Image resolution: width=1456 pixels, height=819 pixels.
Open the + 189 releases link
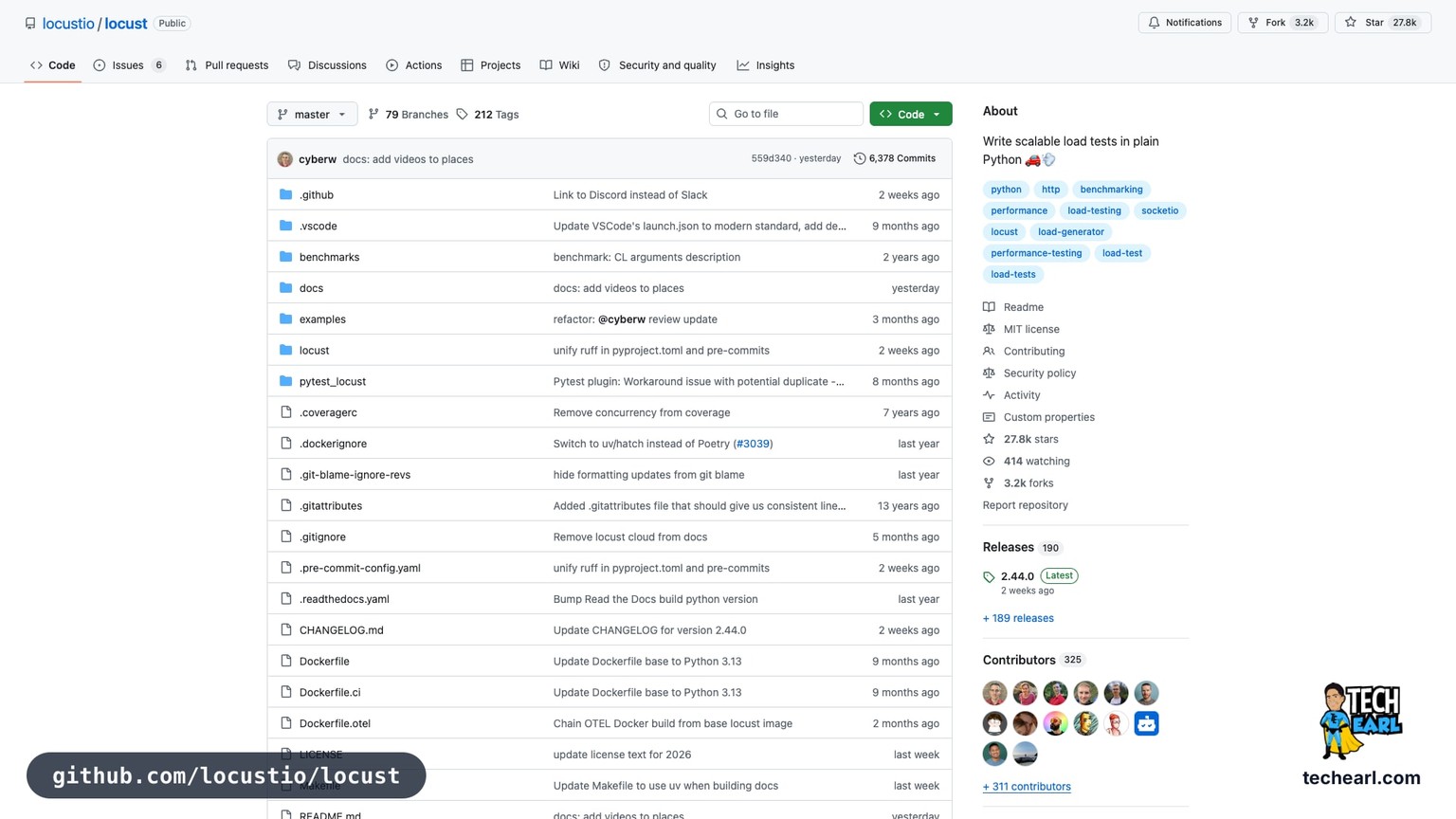[1018, 618]
